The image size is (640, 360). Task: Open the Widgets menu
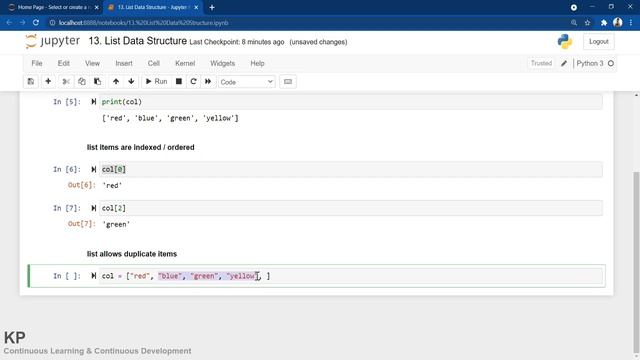[x=222, y=63]
